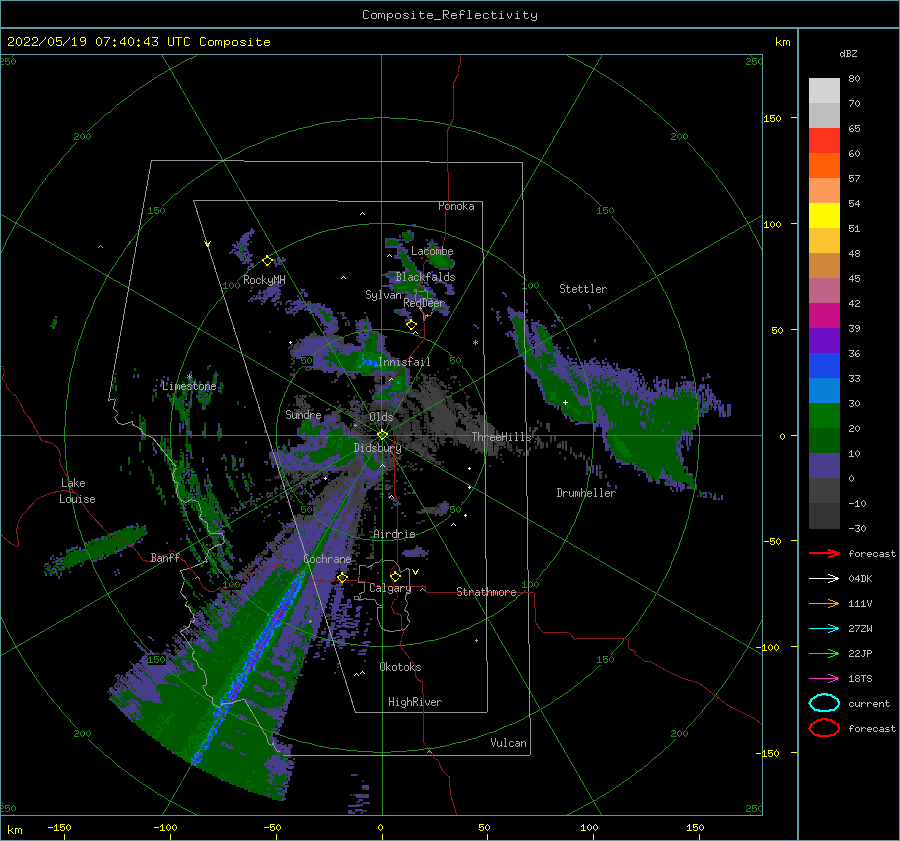Pick the magenta 18TS arrow legend icon

(824, 679)
